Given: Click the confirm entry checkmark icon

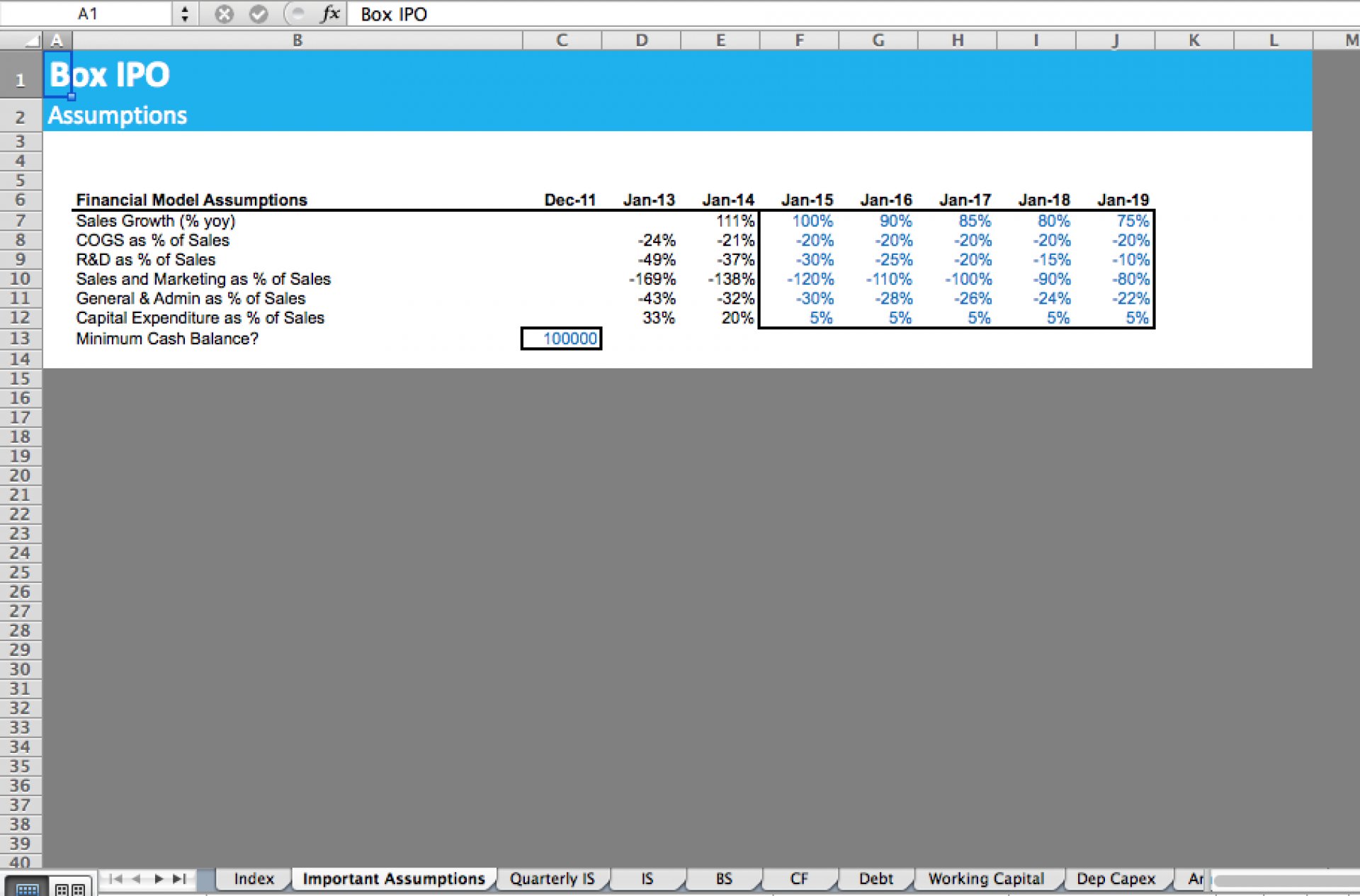Looking at the screenshot, I should pyautogui.click(x=259, y=14).
